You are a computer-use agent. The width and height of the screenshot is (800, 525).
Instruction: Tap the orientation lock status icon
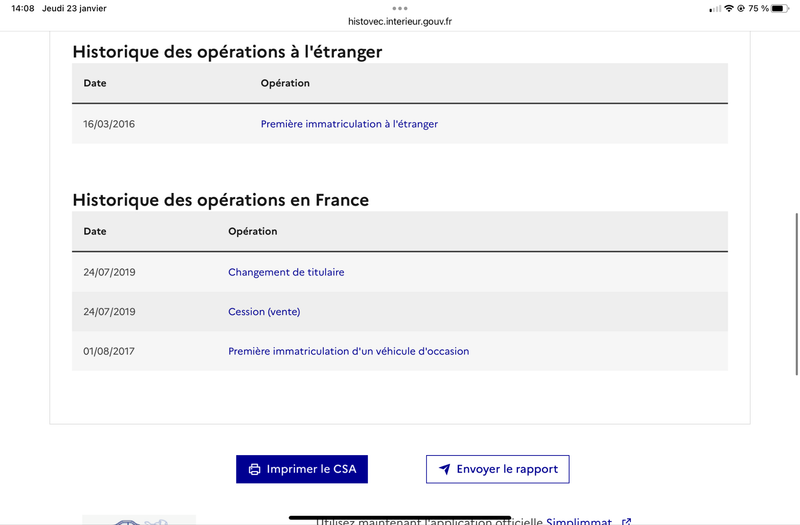(741, 8)
